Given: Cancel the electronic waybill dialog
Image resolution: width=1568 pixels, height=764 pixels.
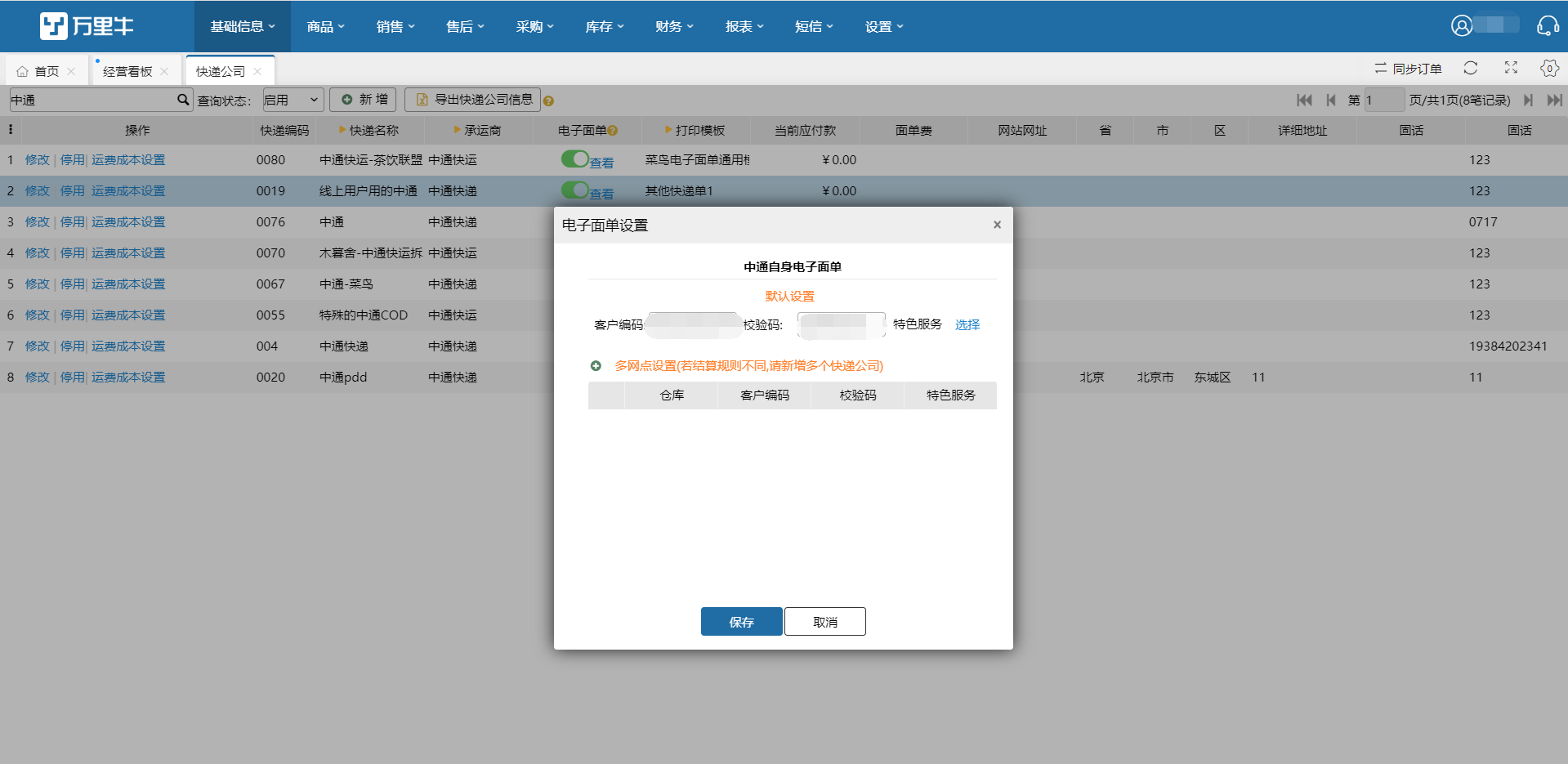Looking at the screenshot, I should (825, 622).
